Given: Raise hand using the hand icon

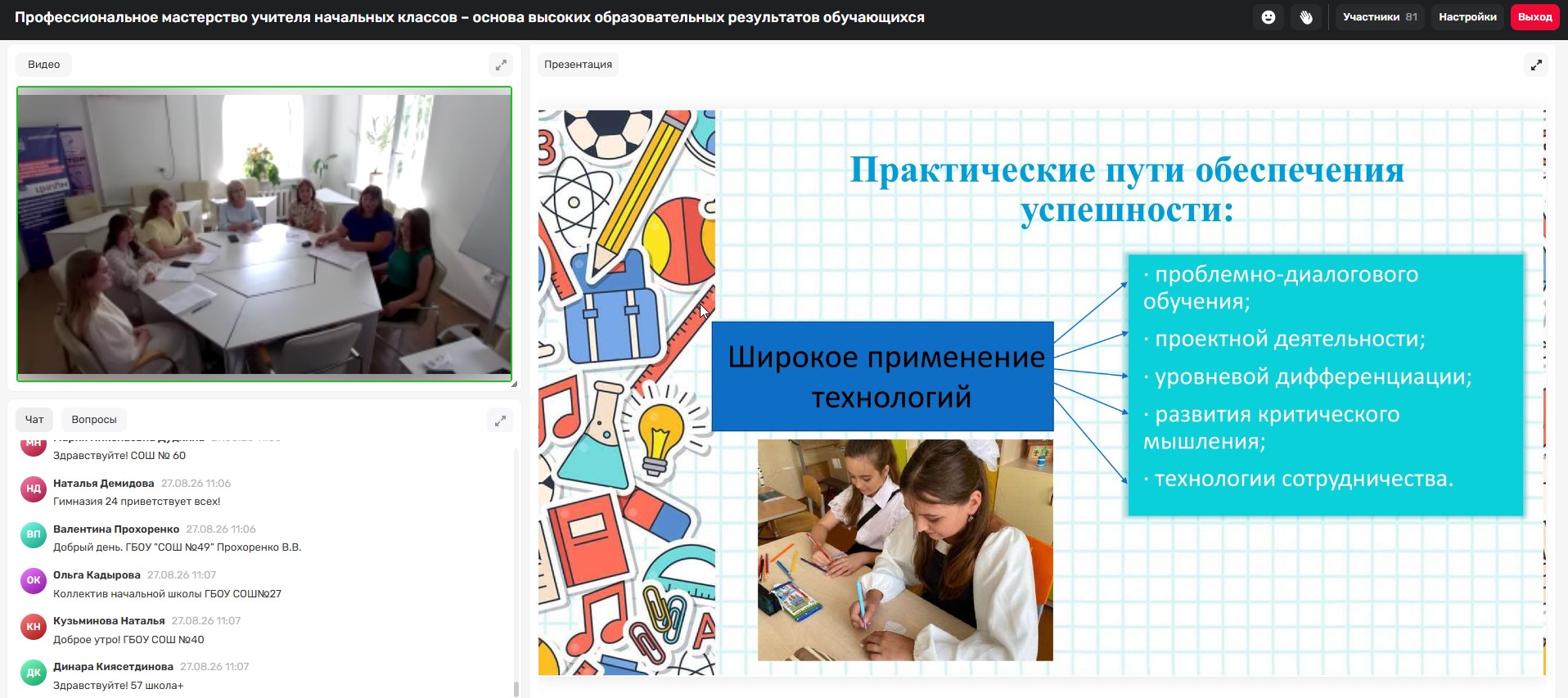Looking at the screenshot, I should (x=1306, y=17).
